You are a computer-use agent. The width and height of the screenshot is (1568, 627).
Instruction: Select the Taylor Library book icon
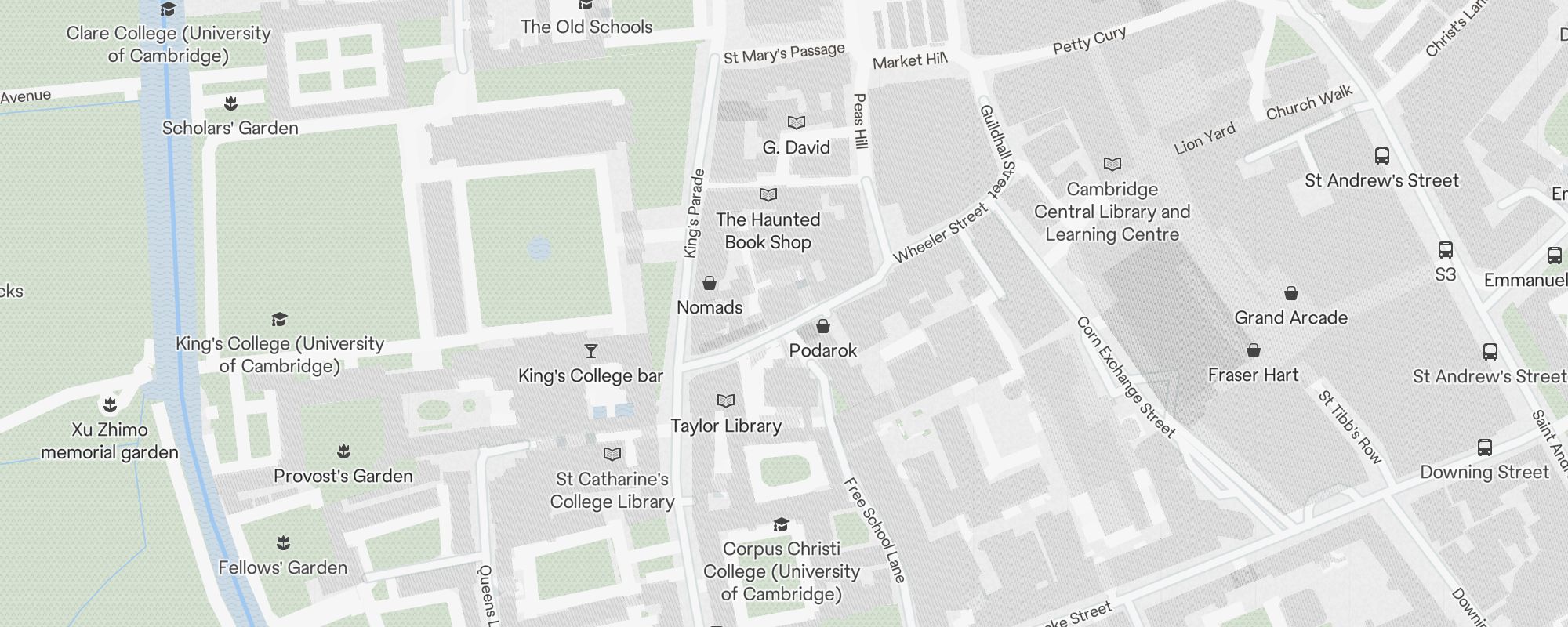tap(726, 400)
